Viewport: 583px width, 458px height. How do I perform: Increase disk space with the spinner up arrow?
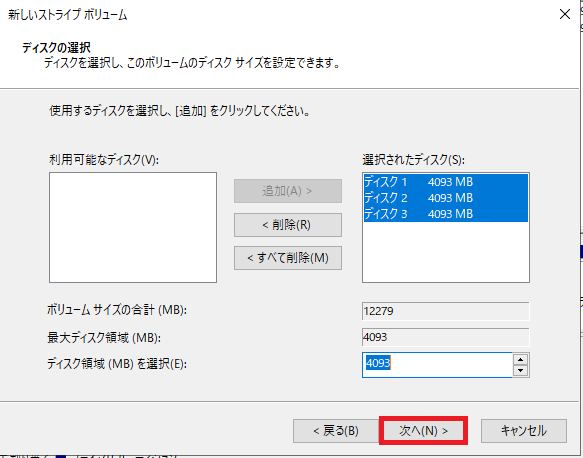click(x=521, y=359)
